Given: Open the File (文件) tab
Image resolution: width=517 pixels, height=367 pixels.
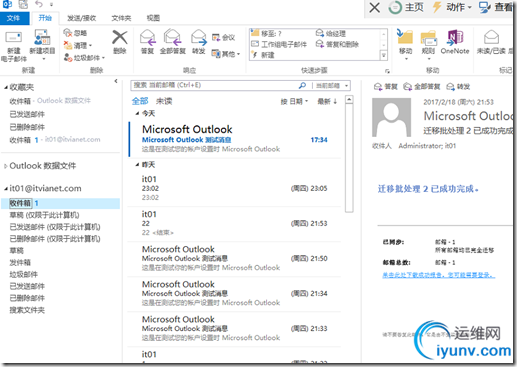Looking at the screenshot, I should coord(13,18).
